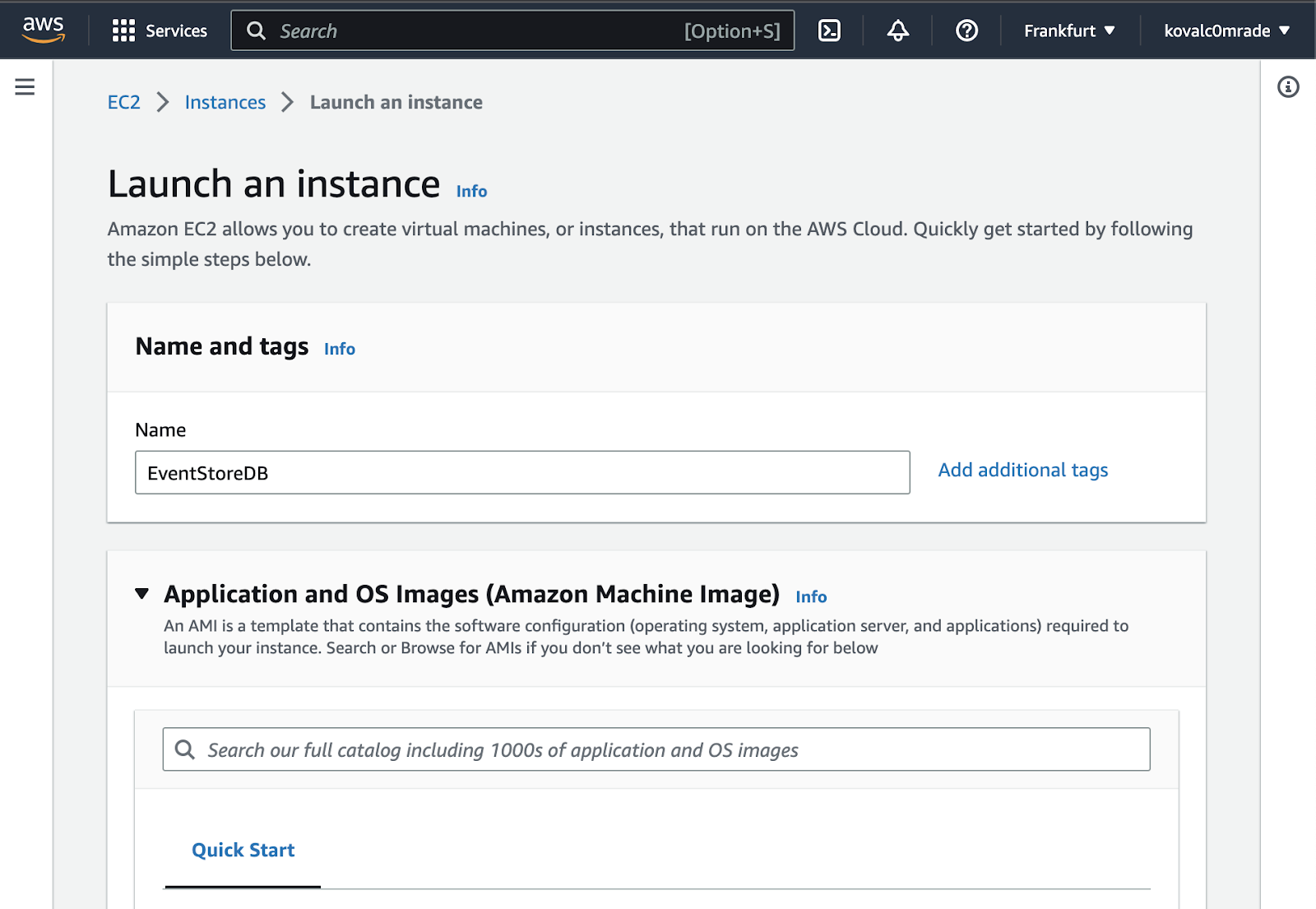The height and width of the screenshot is (909, 1316).
Task: Open the info panel circle icon
Action: click(1288, 86)
